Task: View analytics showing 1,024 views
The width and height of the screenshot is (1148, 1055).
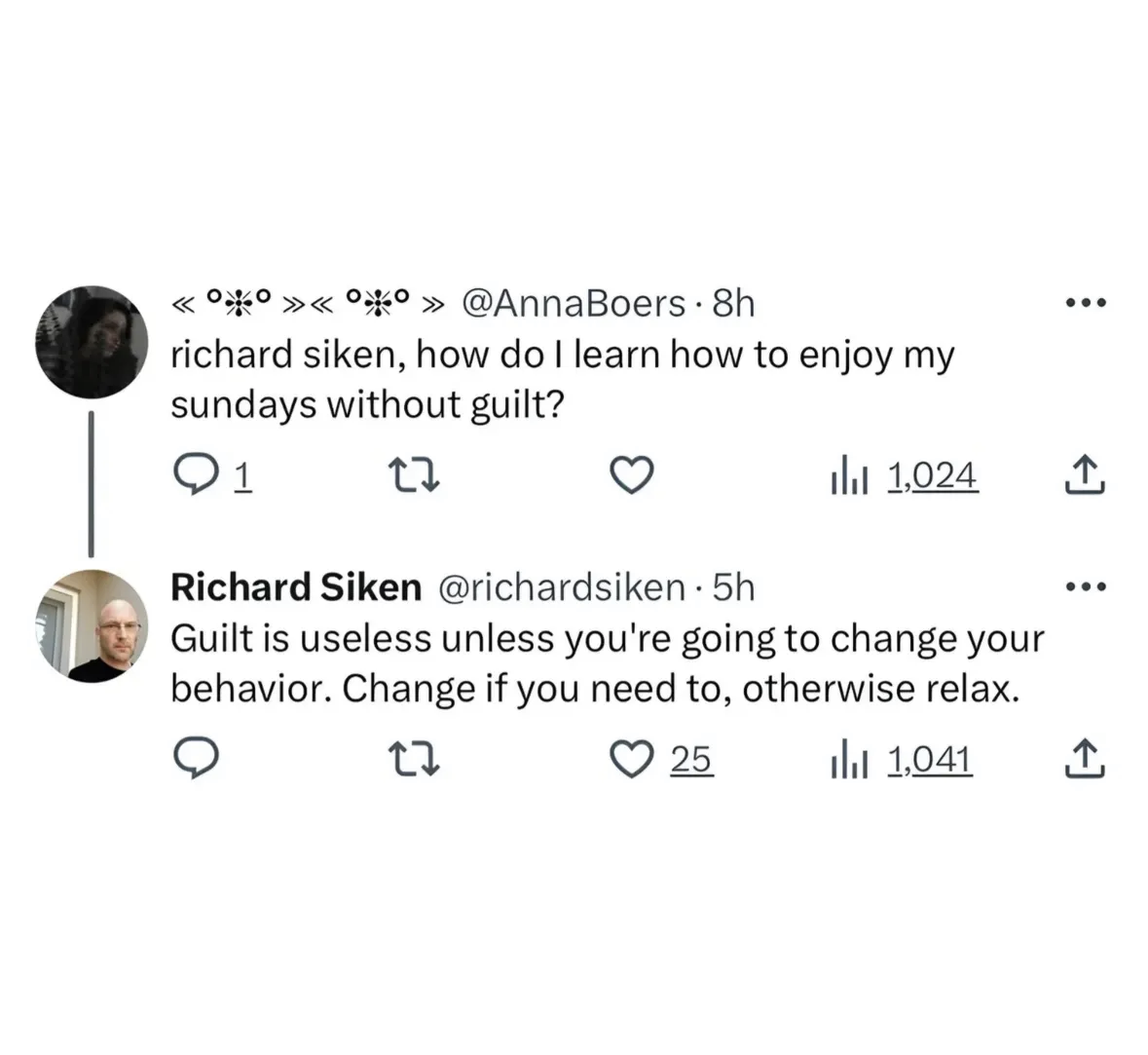Action: [904, 475]
